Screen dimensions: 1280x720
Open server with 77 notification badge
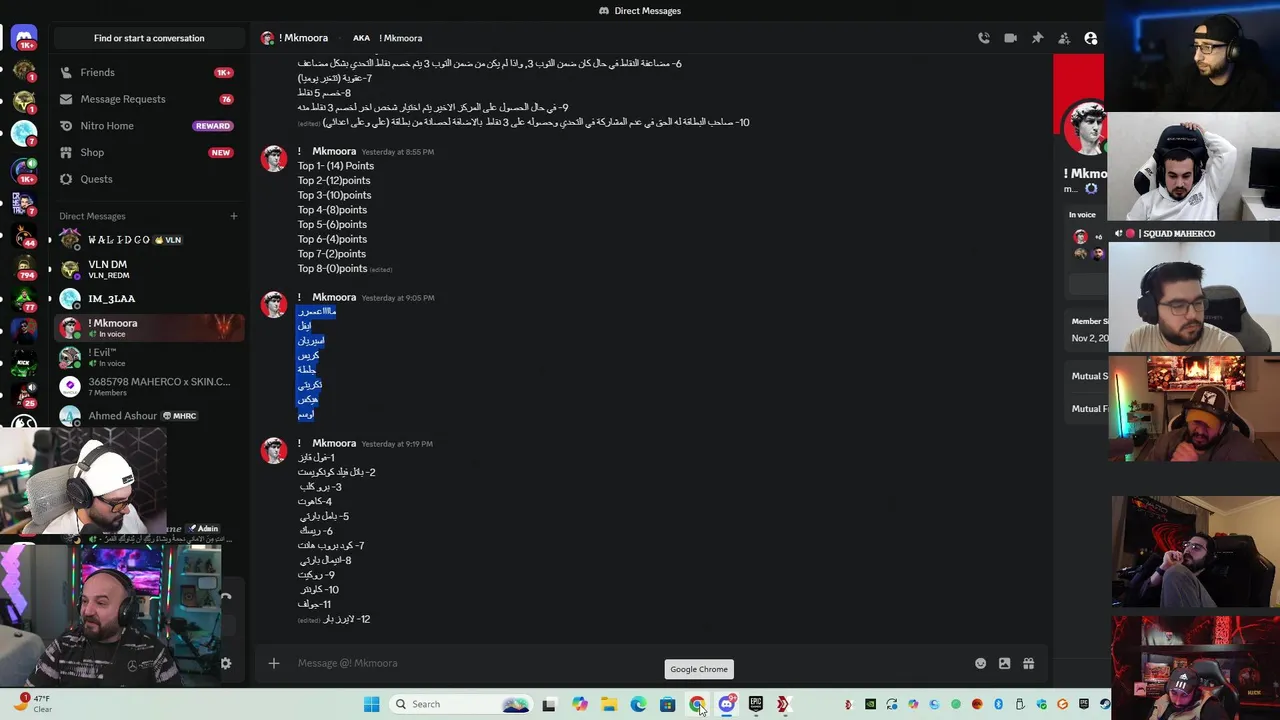click(24, 299)
